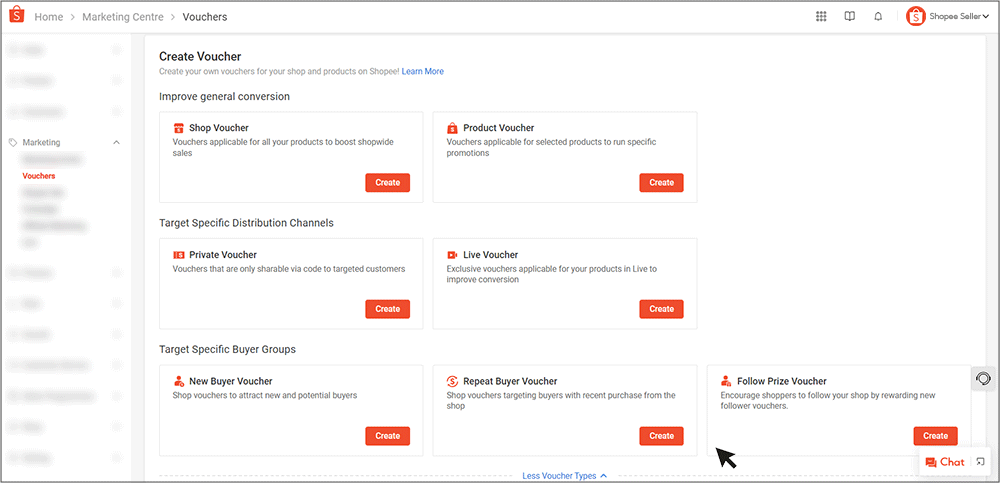Click the Private Voucher ticket icon
Image resolution: width=1000 pixels, height=483 pixels.
tap(179, 255)
